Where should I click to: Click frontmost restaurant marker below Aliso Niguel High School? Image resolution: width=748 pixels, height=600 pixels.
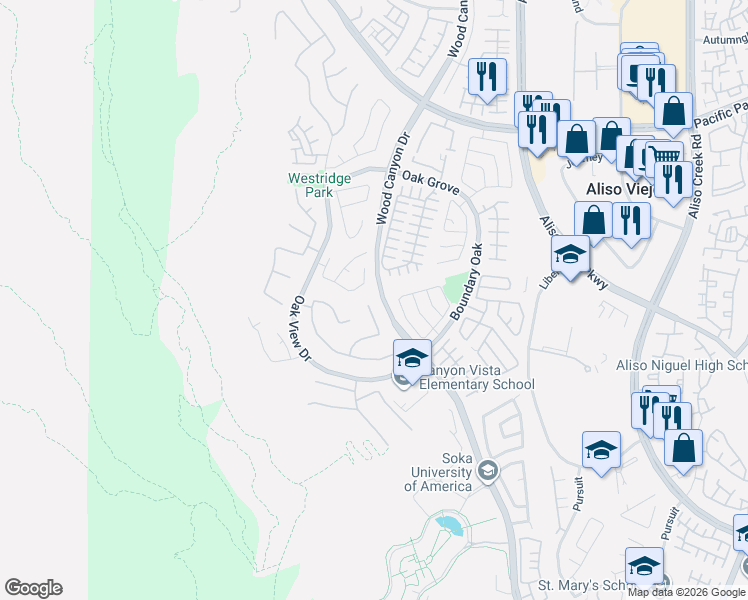(x=672, y=422)
